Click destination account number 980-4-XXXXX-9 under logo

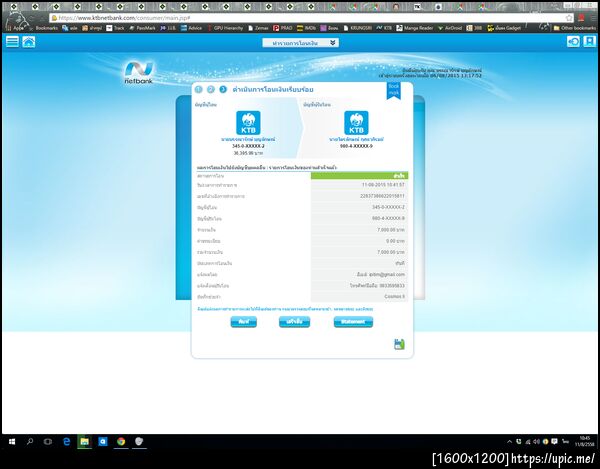[x=356, y=146]
